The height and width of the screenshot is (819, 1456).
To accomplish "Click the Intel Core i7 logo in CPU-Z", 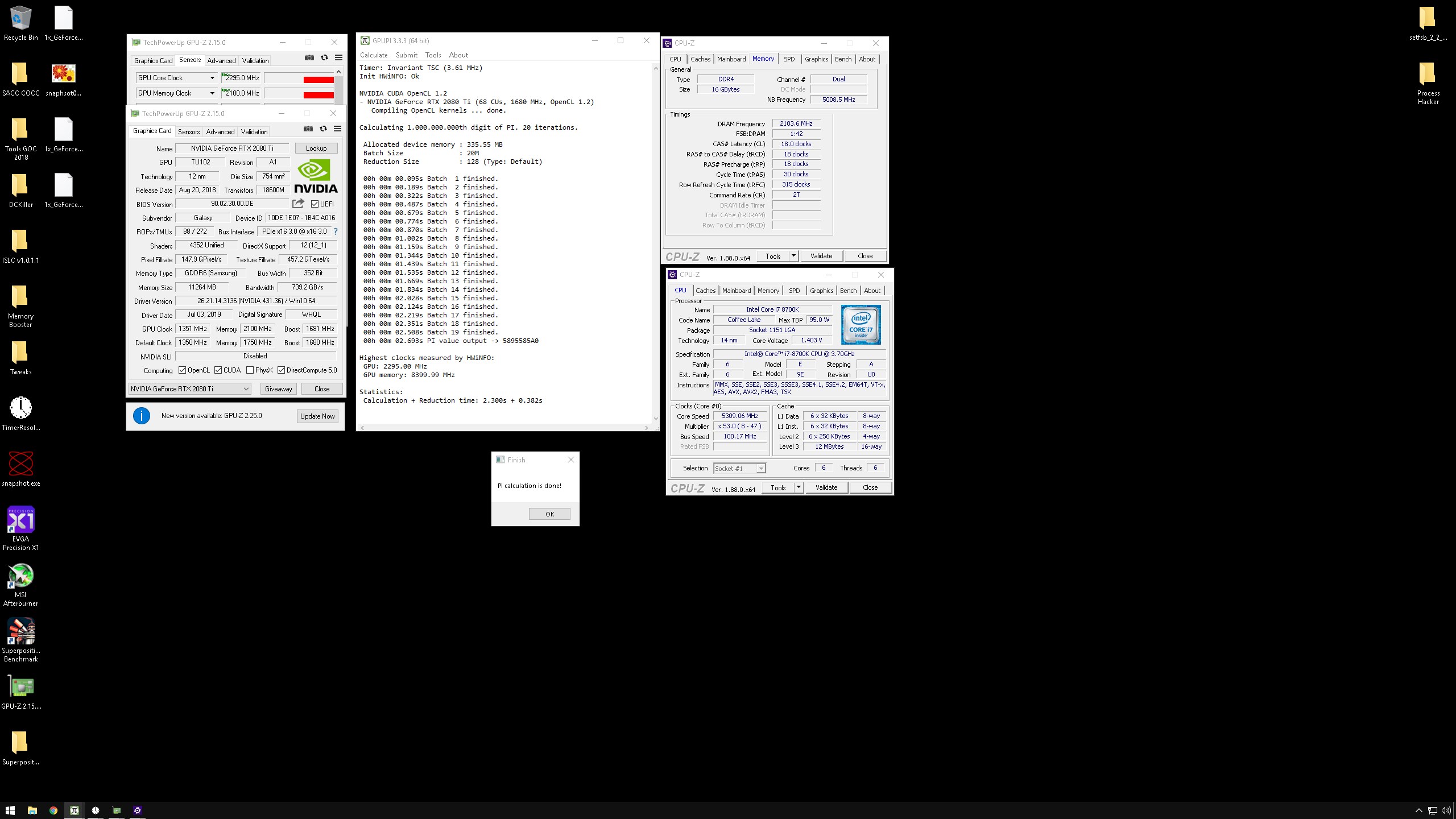I will (x=861, y=325).
